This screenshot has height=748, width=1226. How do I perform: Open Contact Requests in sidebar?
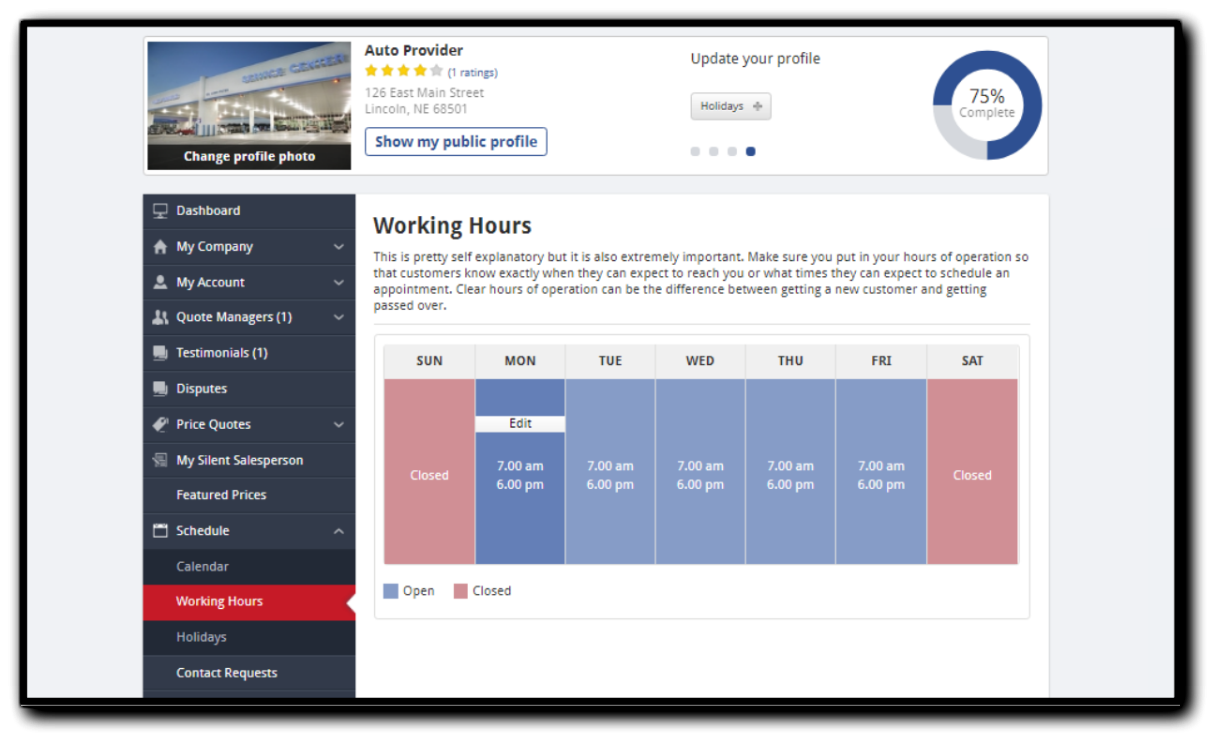pos(226,673)
